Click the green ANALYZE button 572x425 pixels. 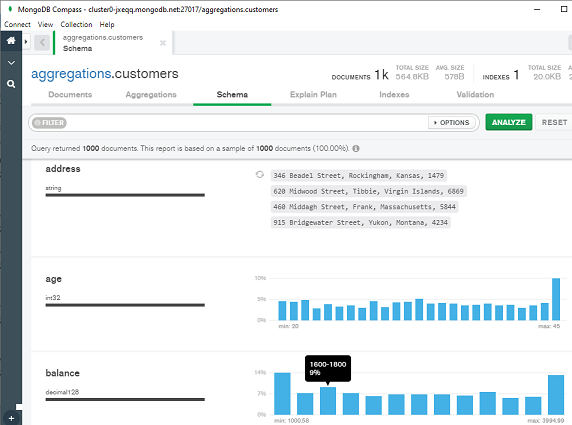point(509,122)
